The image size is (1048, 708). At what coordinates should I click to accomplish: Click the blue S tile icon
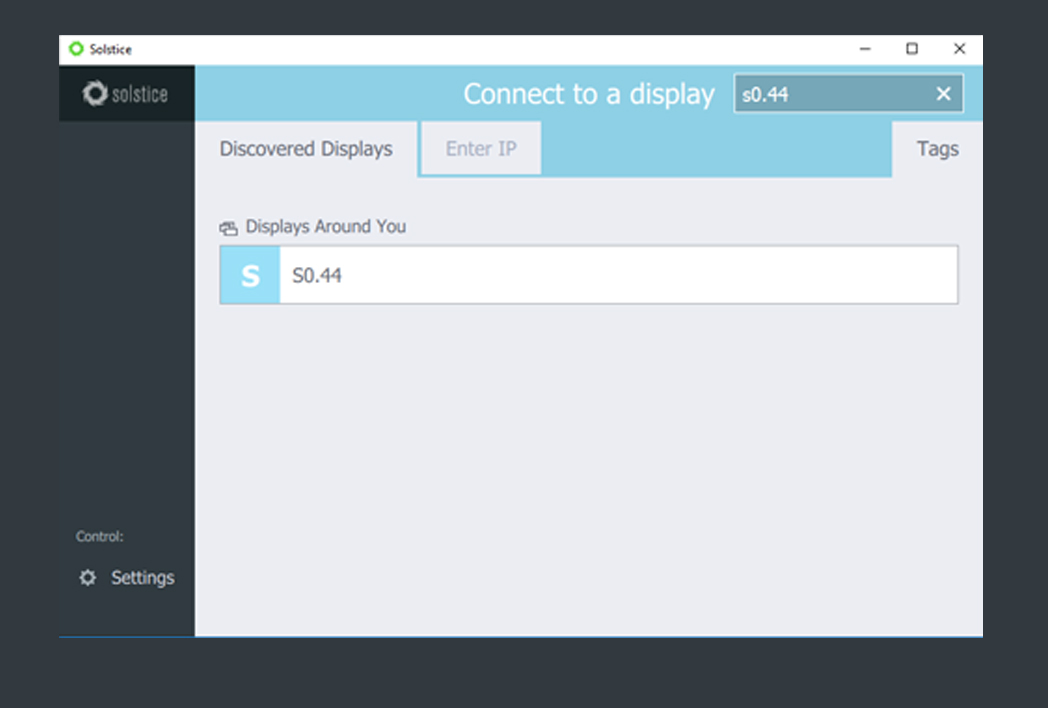click(250, 275)
